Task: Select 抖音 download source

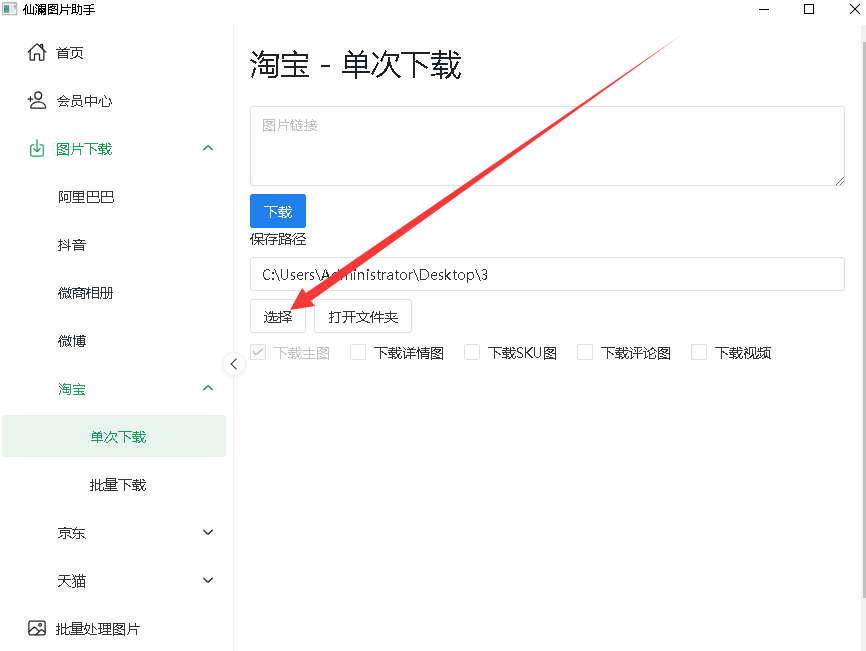Action: 72,245
